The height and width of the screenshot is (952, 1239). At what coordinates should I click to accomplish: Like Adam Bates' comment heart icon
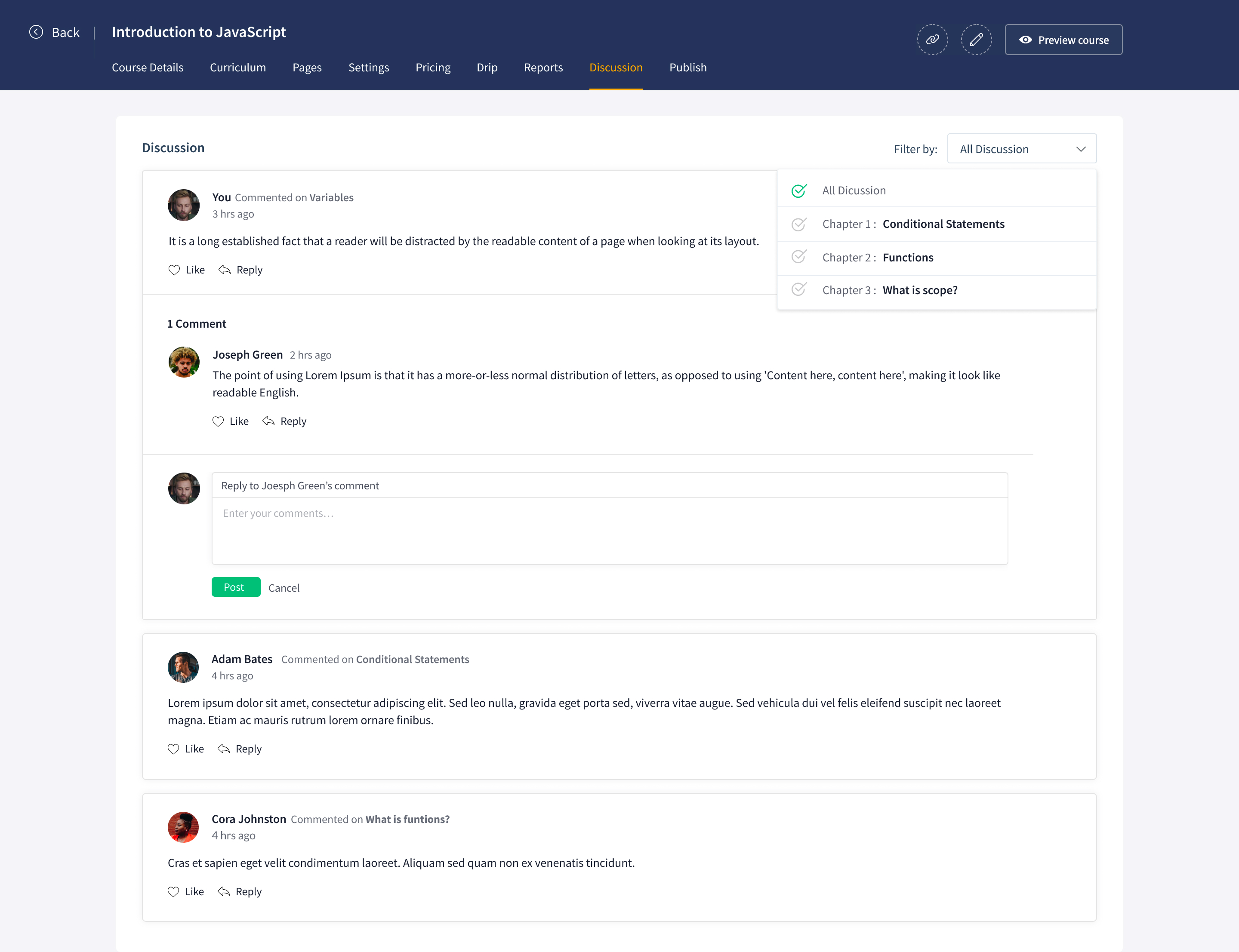(173, 749)
